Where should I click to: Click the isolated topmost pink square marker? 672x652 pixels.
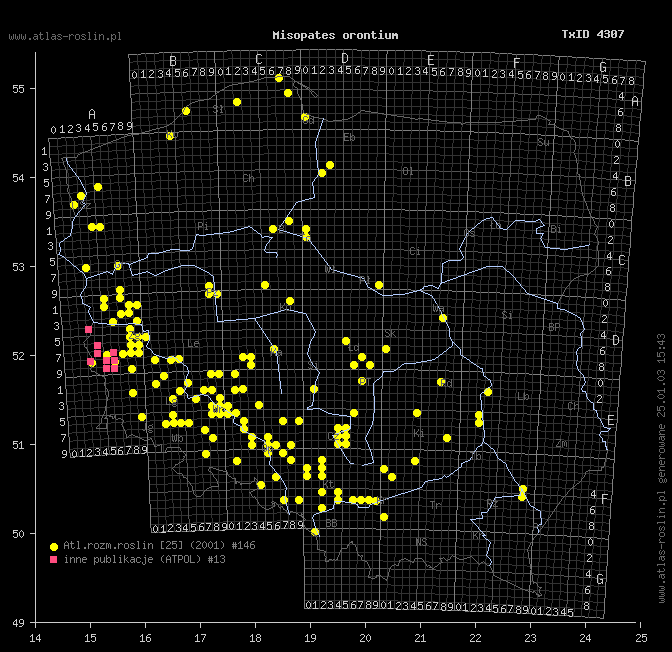[x=88, y=330]
